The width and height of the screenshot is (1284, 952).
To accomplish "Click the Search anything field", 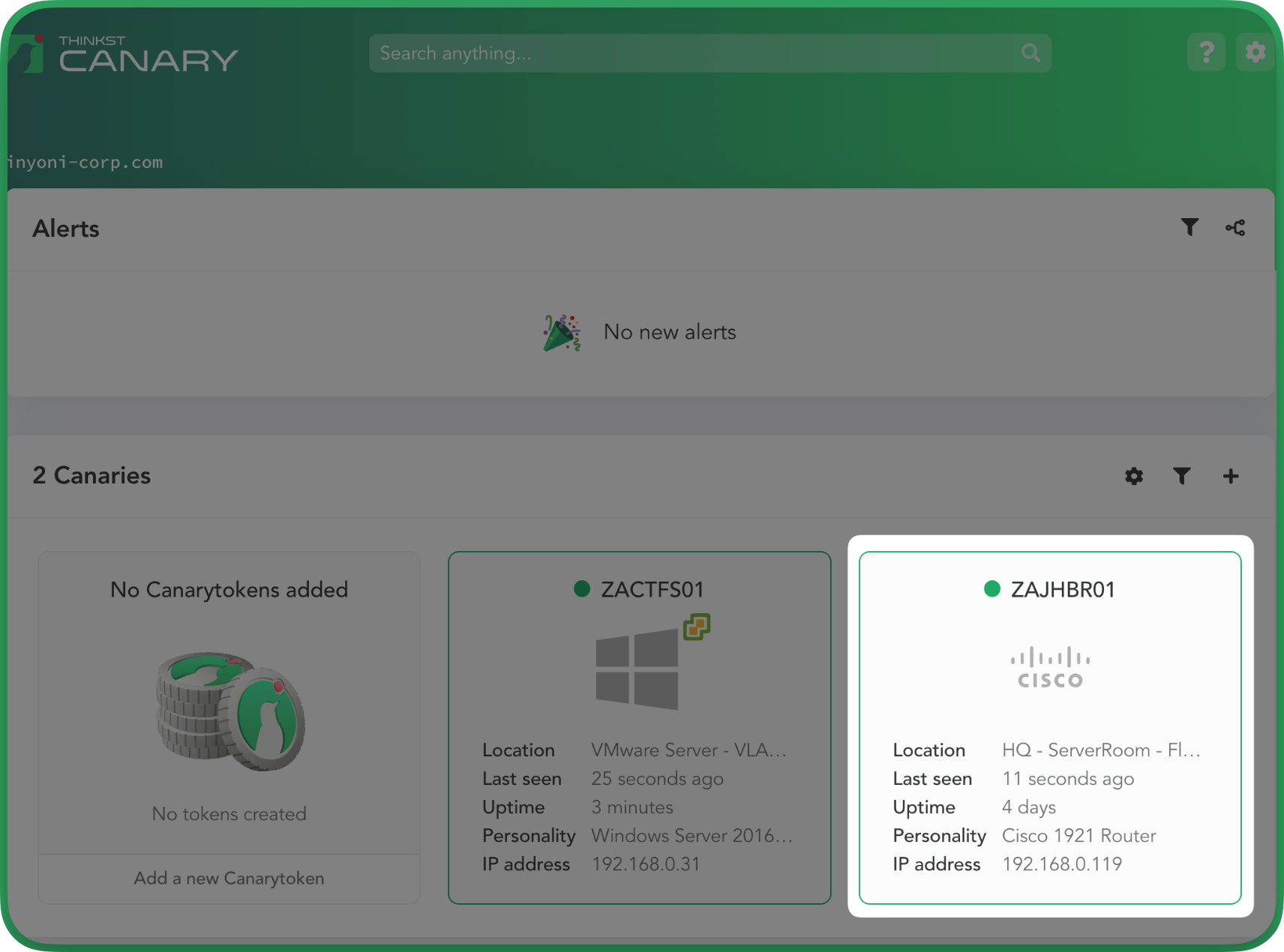I will pos(709,53).
